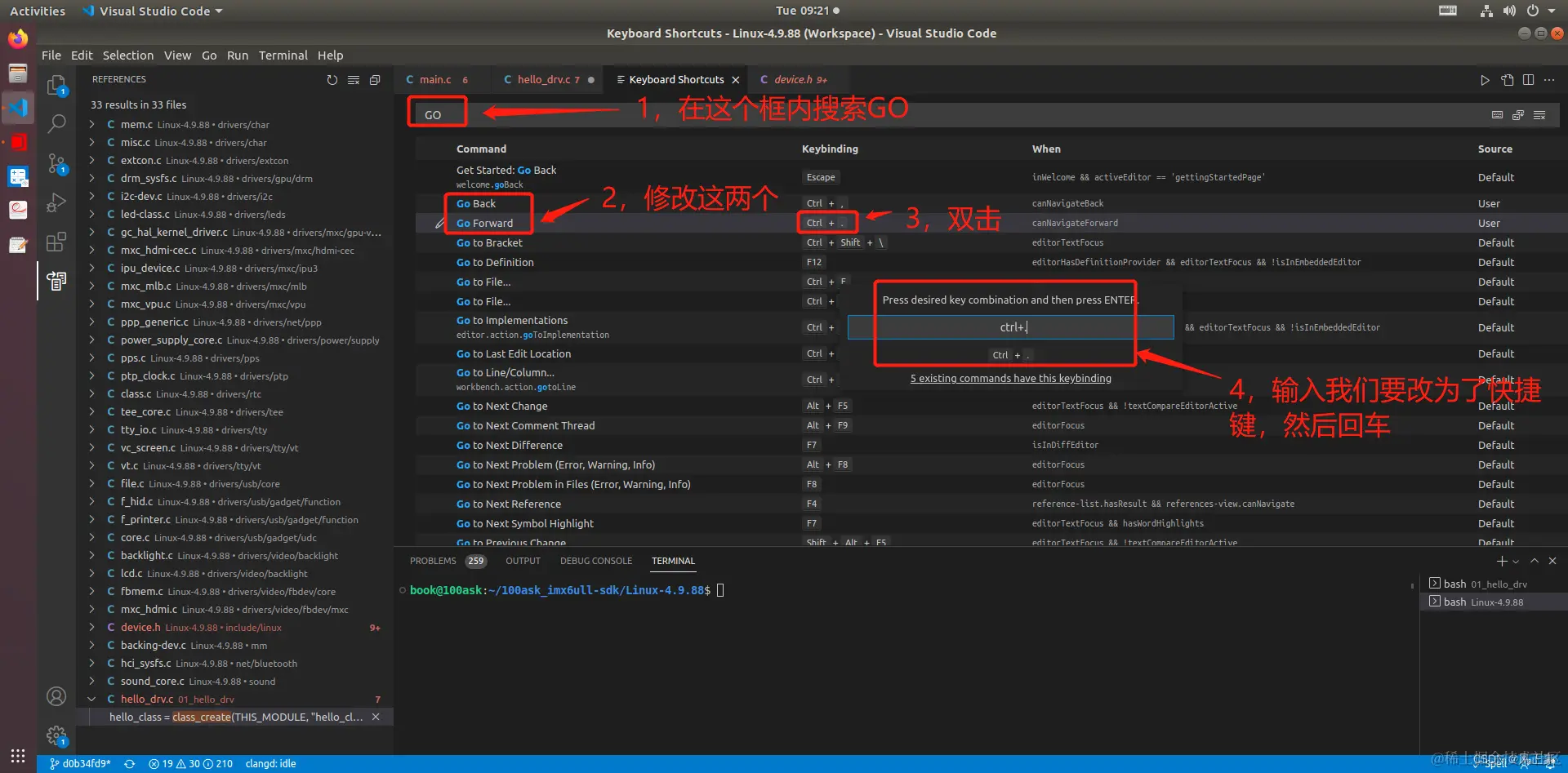Open the Accounts menu in activity bar
This screenshot has width=1568, height=773.
click(x=56, y=696)
